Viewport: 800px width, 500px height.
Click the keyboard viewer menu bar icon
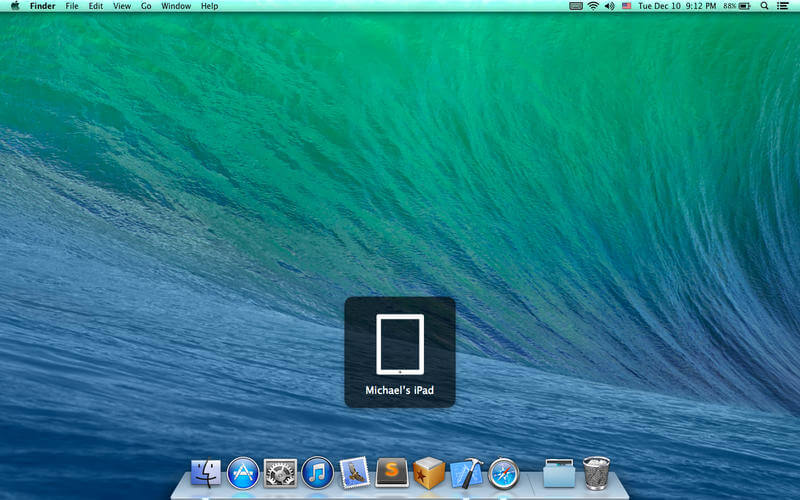[576, 6]
